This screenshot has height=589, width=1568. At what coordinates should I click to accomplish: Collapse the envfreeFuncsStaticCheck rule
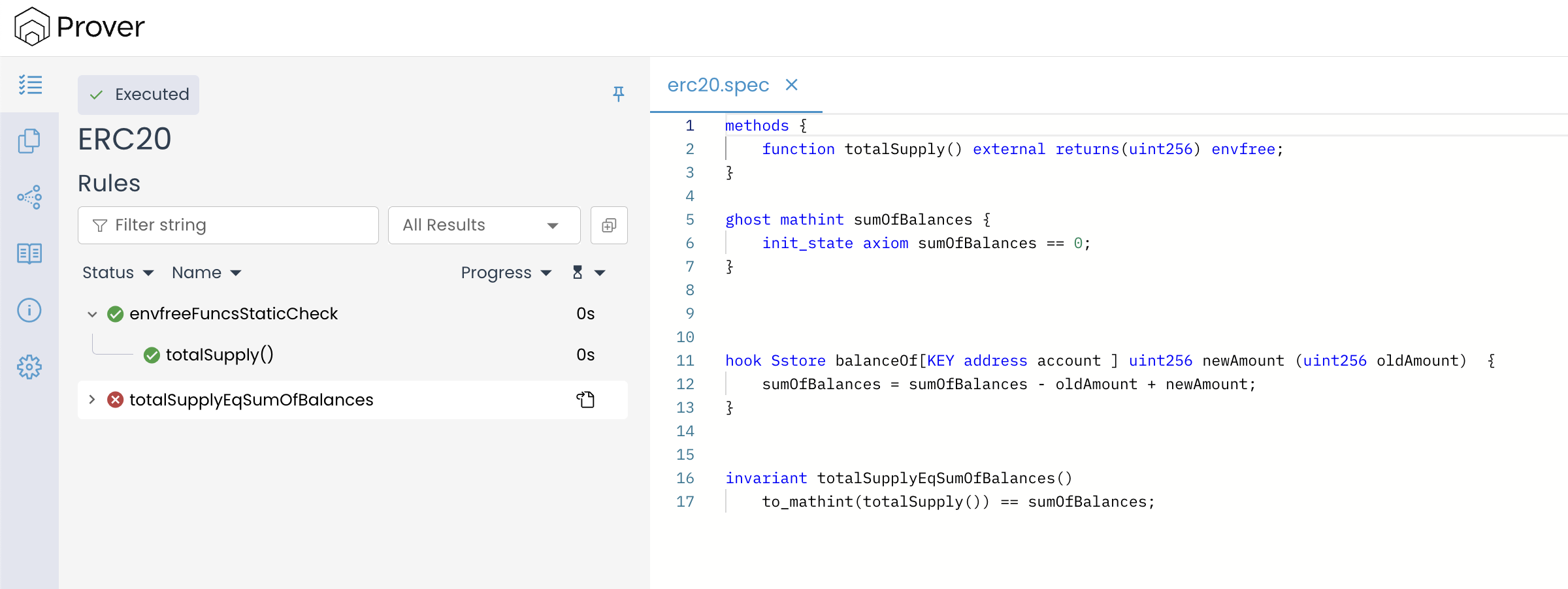coord(92,314)
